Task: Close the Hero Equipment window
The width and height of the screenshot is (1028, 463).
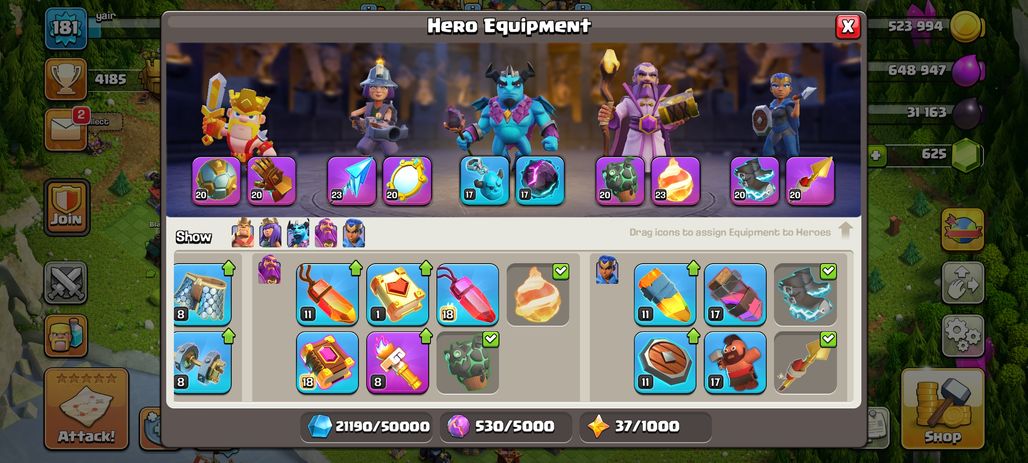Action: (848, 26)
